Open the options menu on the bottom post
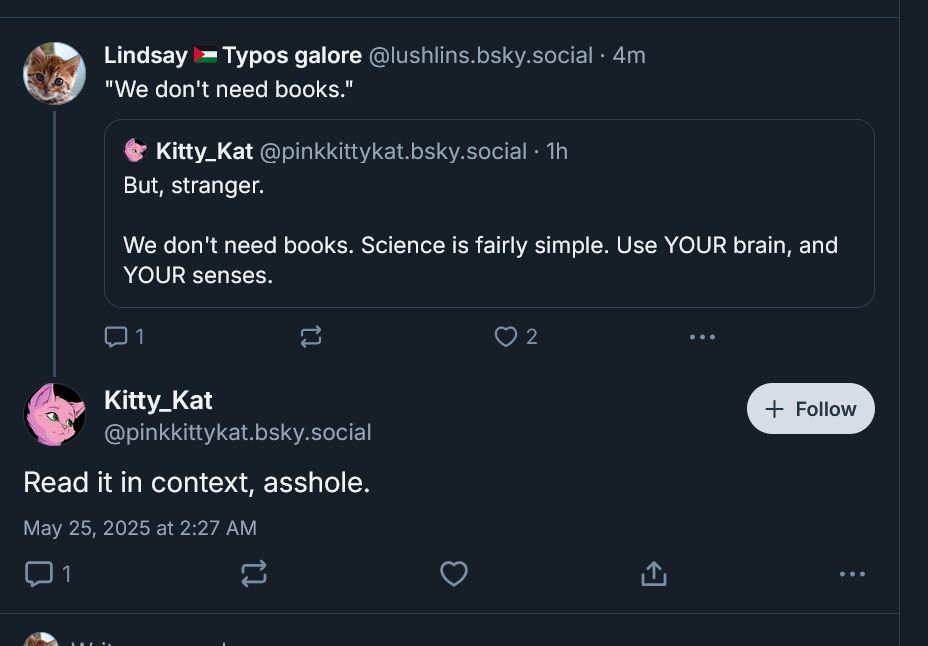This screenshot has height=646, width=928. (x=853, y=573)
